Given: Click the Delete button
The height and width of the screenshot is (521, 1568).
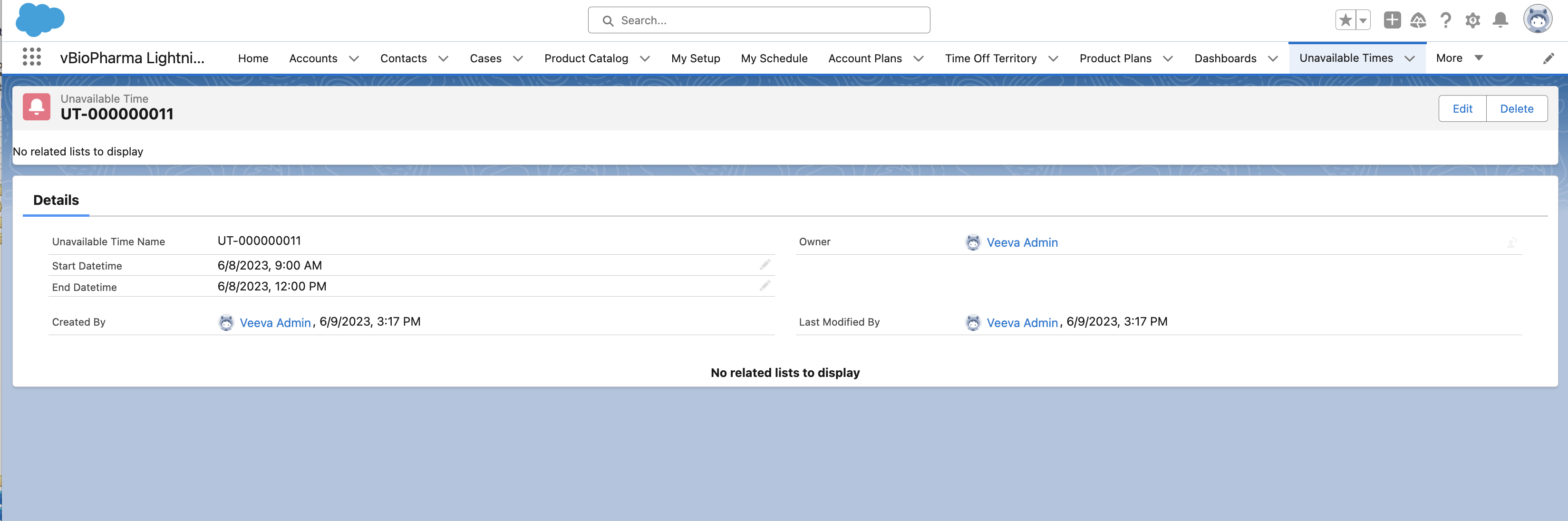Looking at the screenshot, I should [x=1516, y=108].
